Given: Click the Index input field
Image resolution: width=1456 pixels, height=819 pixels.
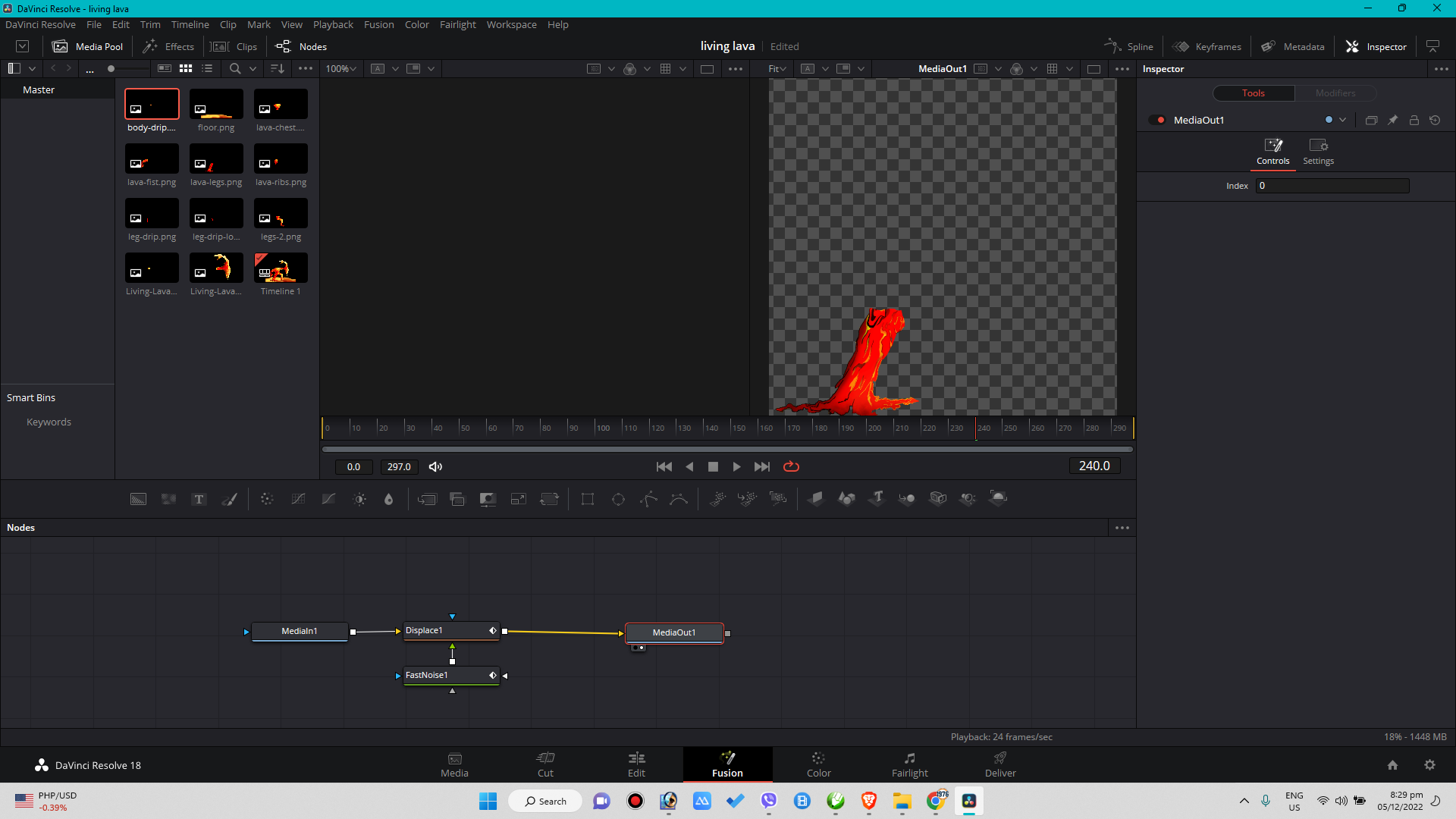Looking at the screenshot, I should [1332, 186].
